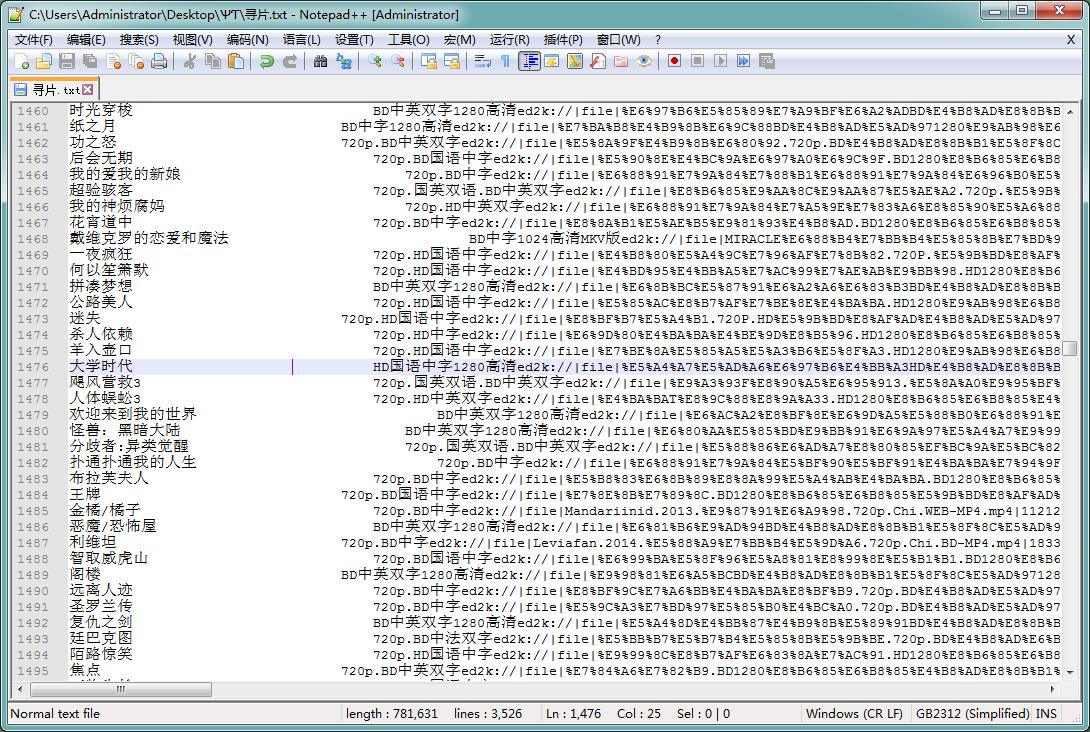Toggle the indent guide toolbar button
This screenshot has height=732, width=1090.
[x=529, y=62]
